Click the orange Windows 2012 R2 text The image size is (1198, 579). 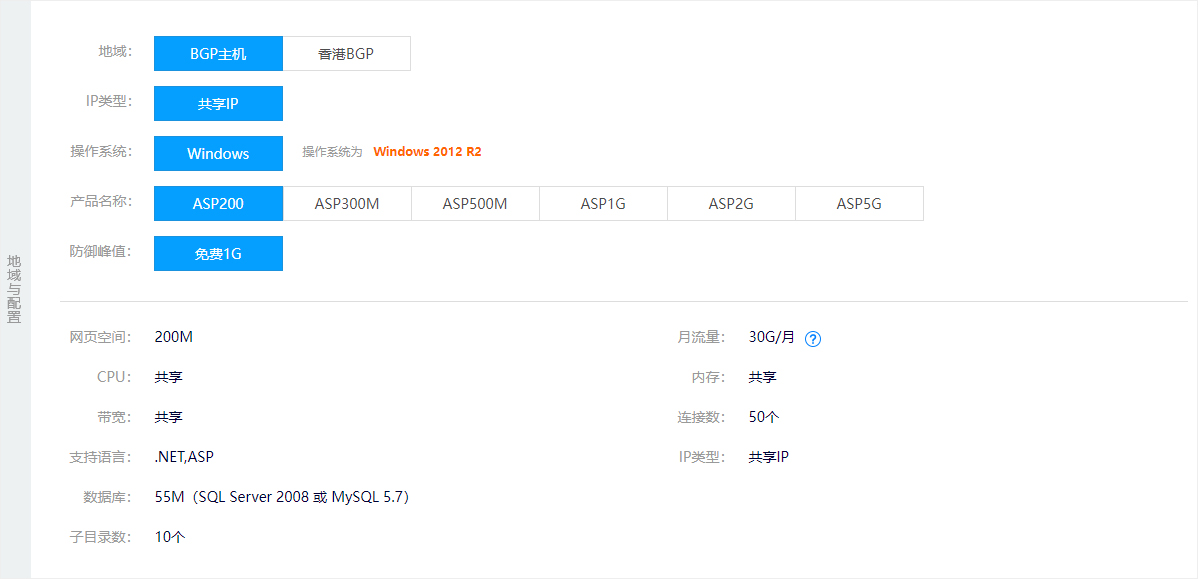(427, 151)
